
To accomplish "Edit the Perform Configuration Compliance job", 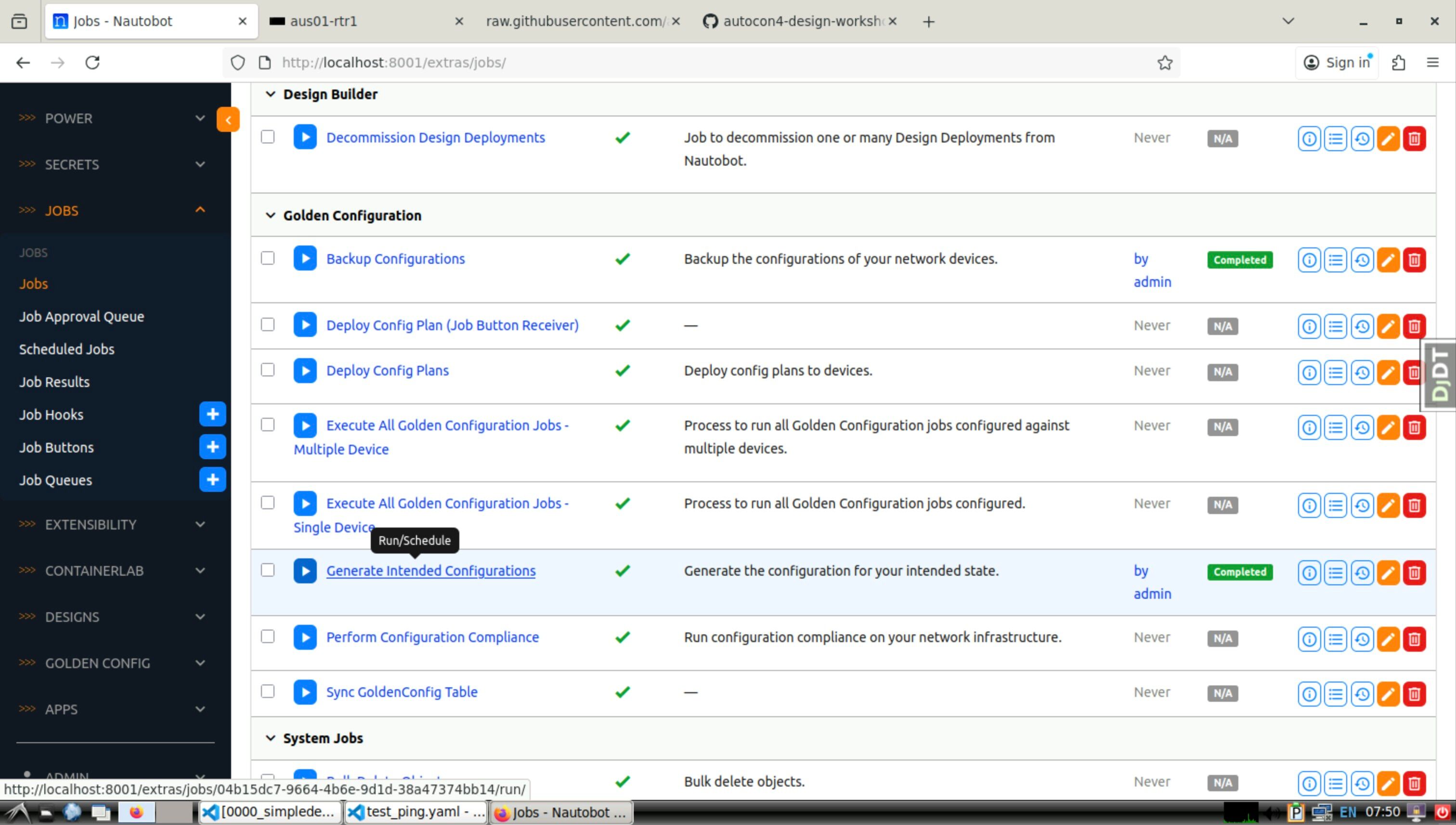I will [1388, 639].
